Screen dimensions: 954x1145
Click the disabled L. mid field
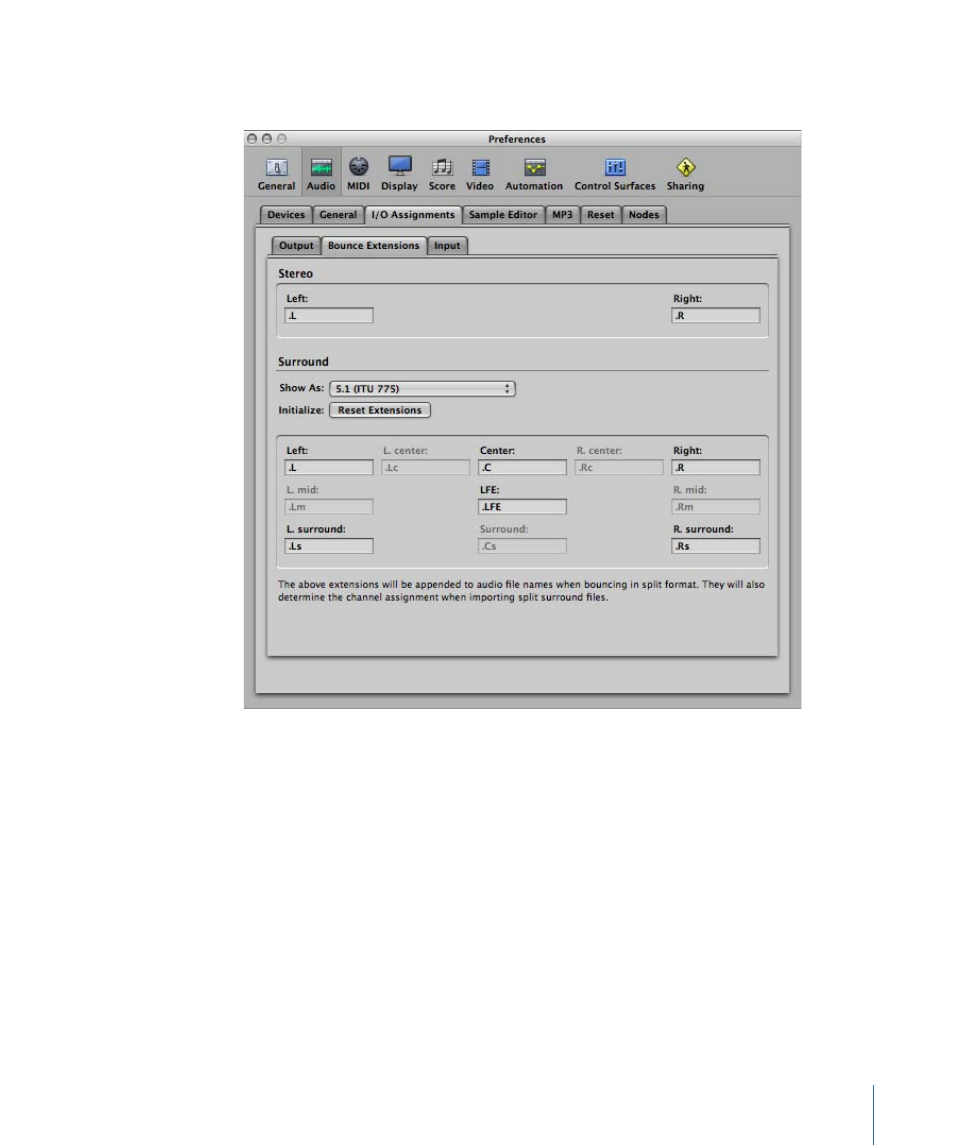click(329, 507)
